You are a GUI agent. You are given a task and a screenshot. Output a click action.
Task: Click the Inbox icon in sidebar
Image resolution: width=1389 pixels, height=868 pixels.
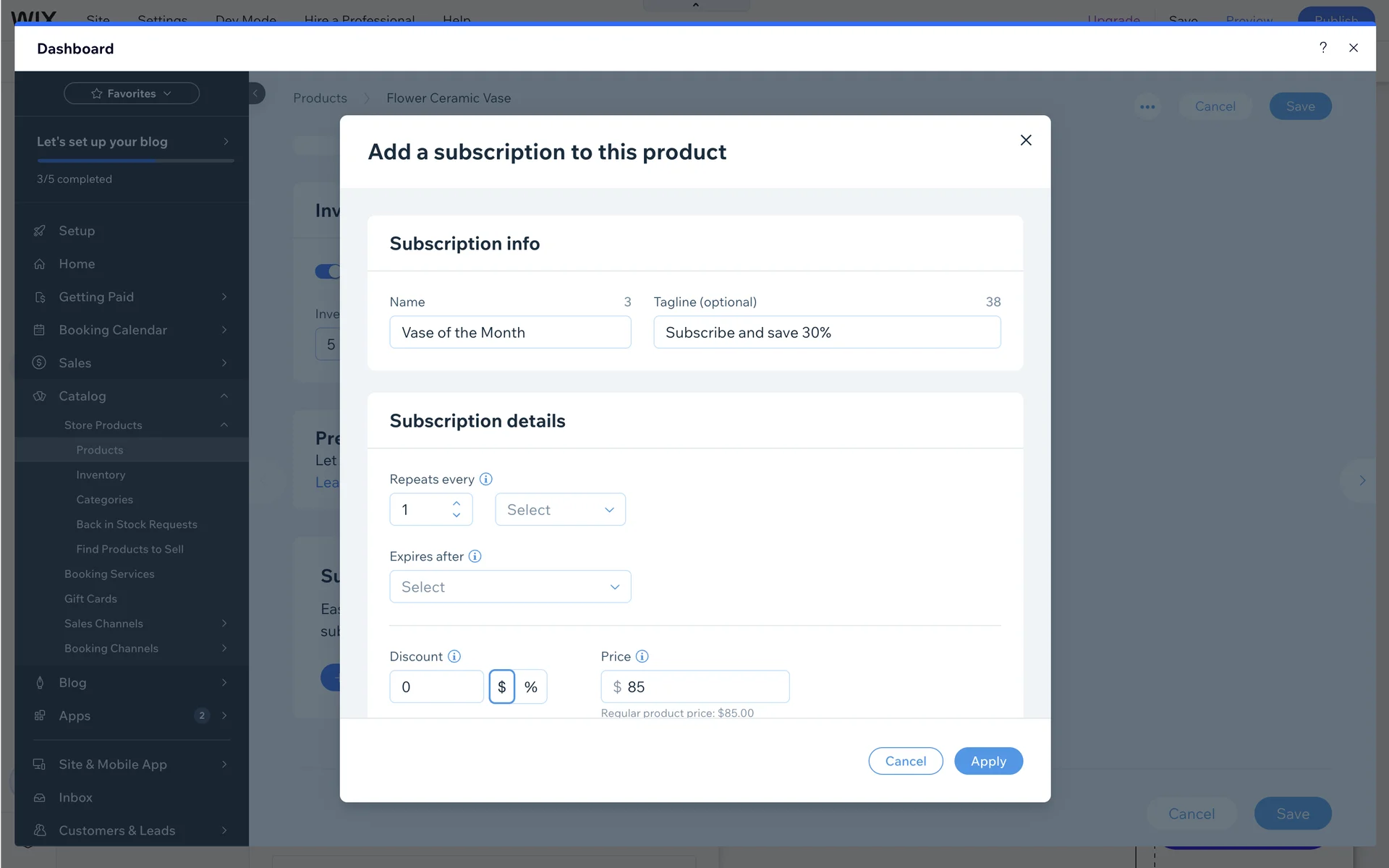point(40,797)
